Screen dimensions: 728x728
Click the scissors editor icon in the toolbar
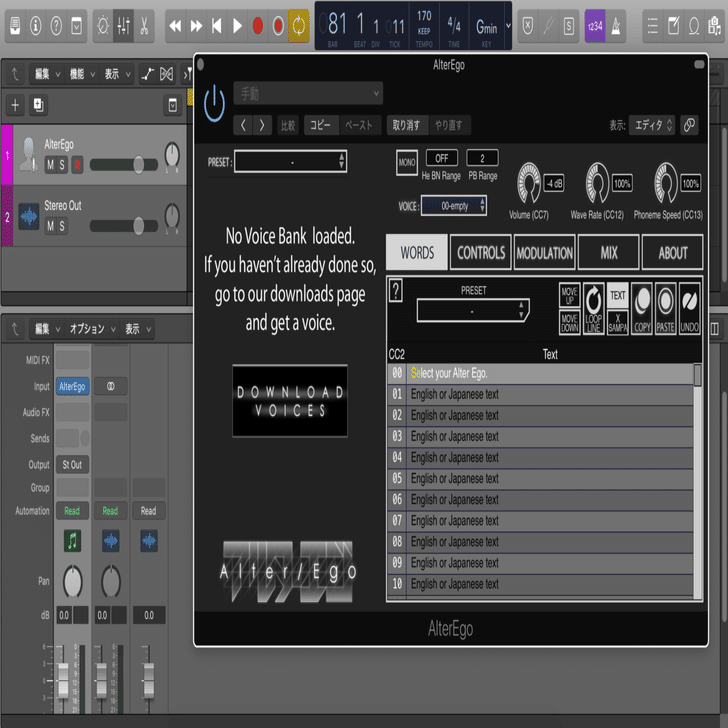[144, 26]
